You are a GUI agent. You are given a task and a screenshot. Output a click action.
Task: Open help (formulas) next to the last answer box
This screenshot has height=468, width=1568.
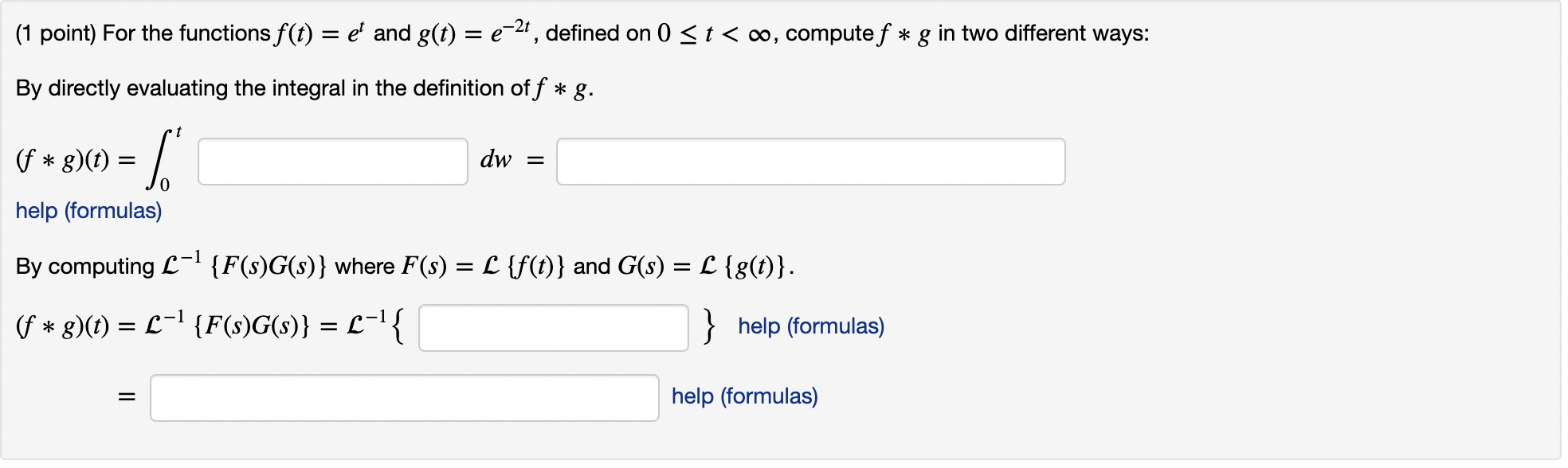click(745, 396)
